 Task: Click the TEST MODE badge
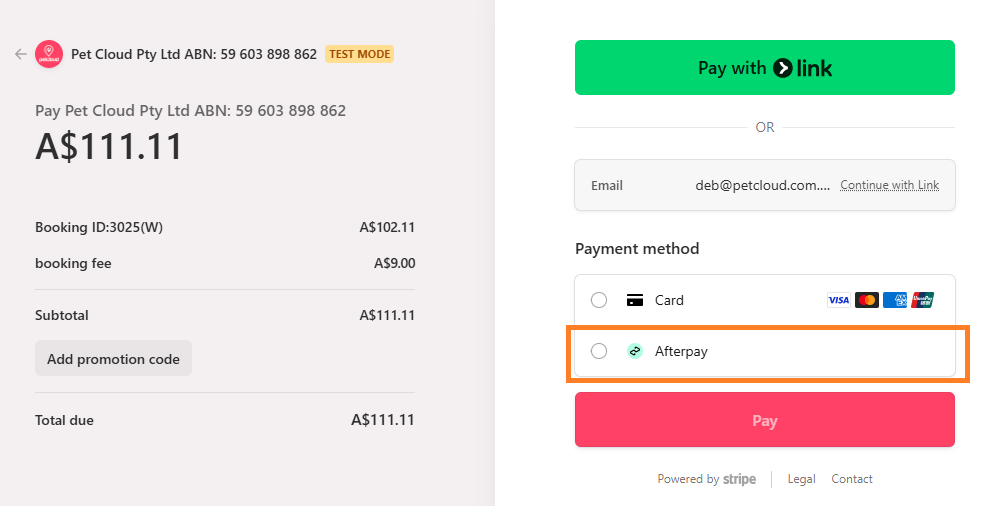359,54
